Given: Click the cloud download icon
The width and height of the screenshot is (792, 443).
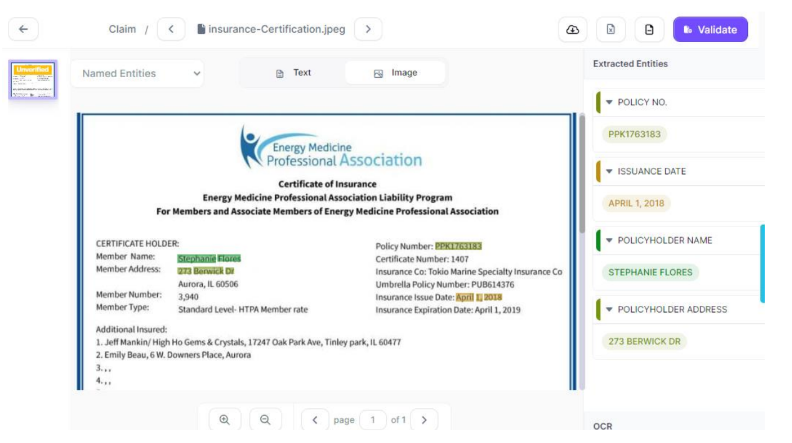Looking at the screenshot, I should coord(572,30).
